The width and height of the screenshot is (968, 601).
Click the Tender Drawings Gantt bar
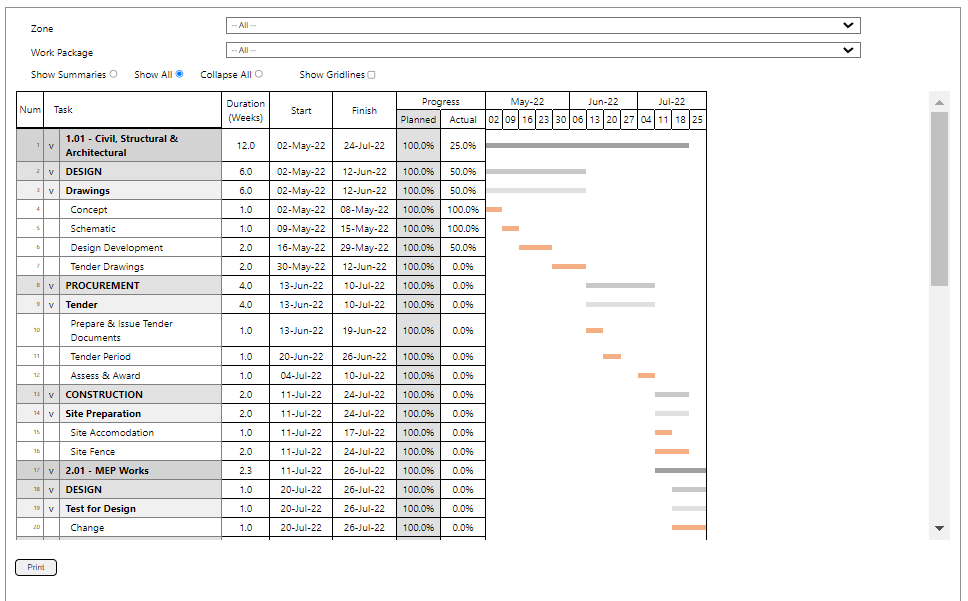pos(569,267)
